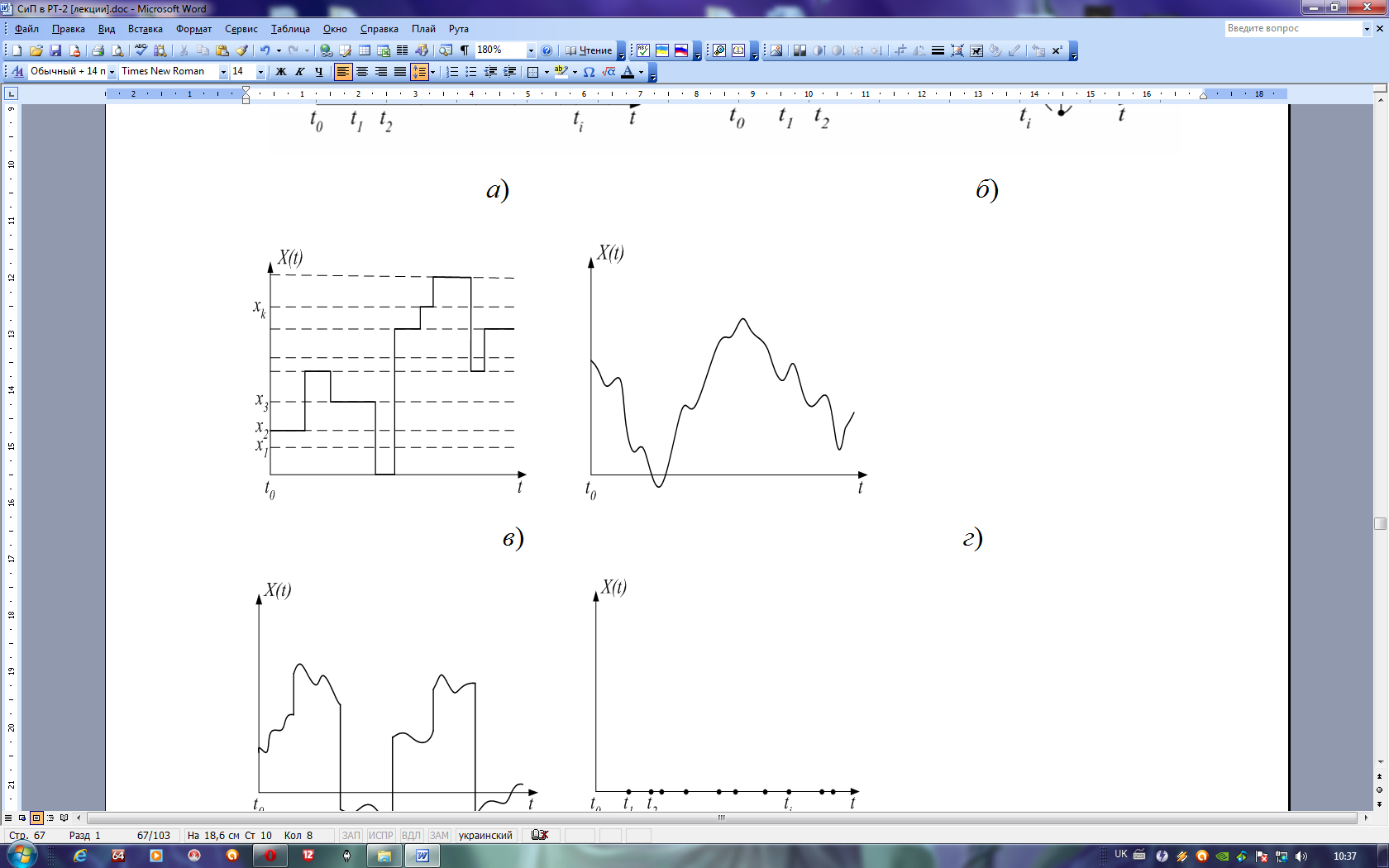Toggle bulleted list
The width and height of the screenshot is (1389, 868).
point(471,72)
